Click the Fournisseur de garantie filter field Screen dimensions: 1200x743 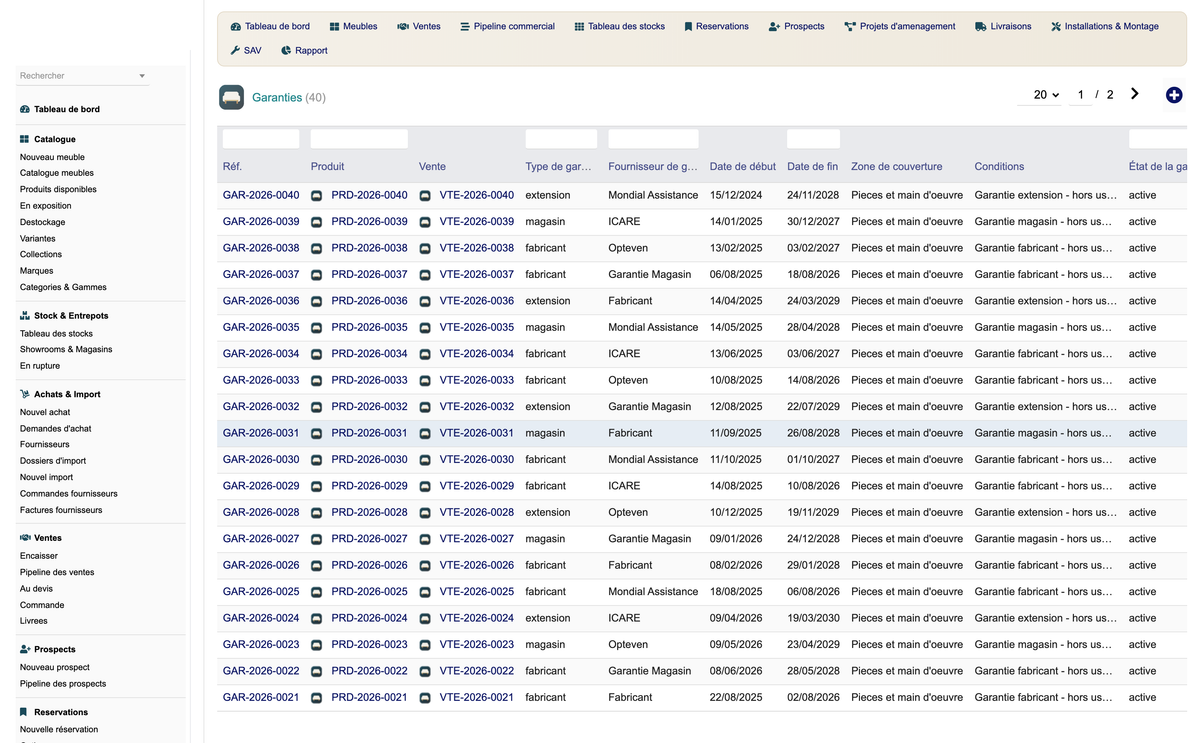pos(653,139)
